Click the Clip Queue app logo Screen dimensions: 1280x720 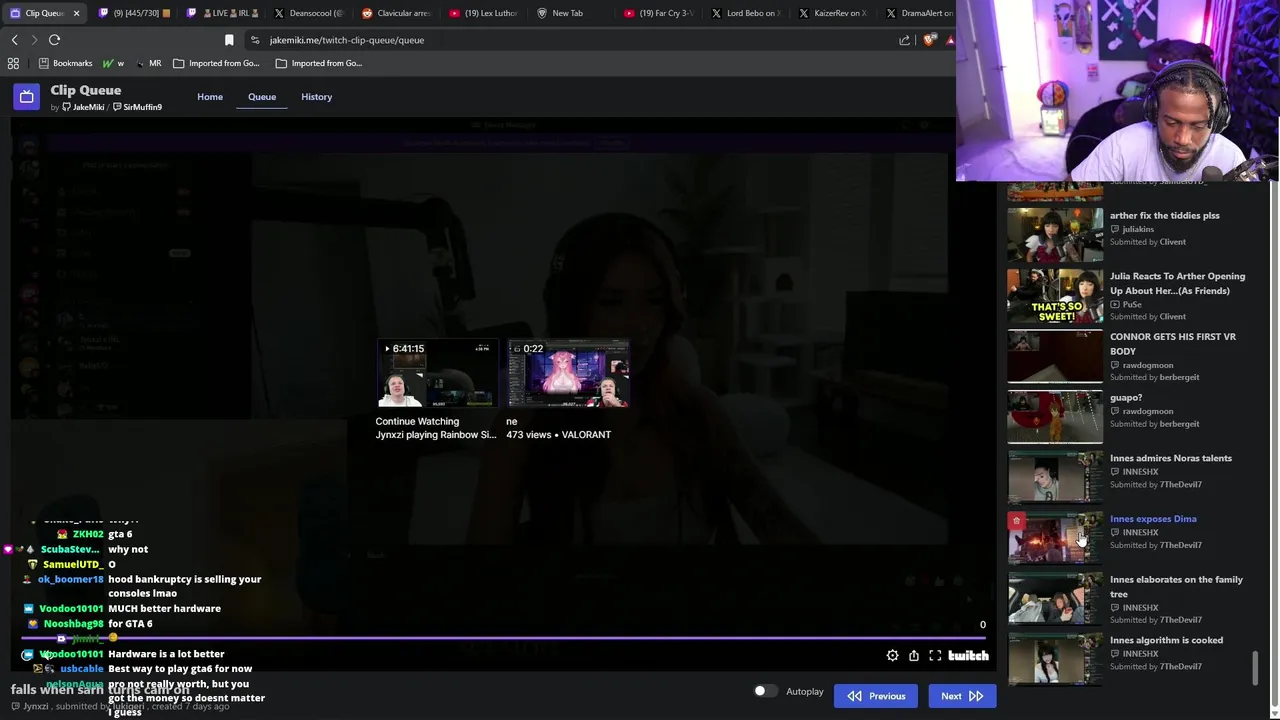tap(27, 96)
